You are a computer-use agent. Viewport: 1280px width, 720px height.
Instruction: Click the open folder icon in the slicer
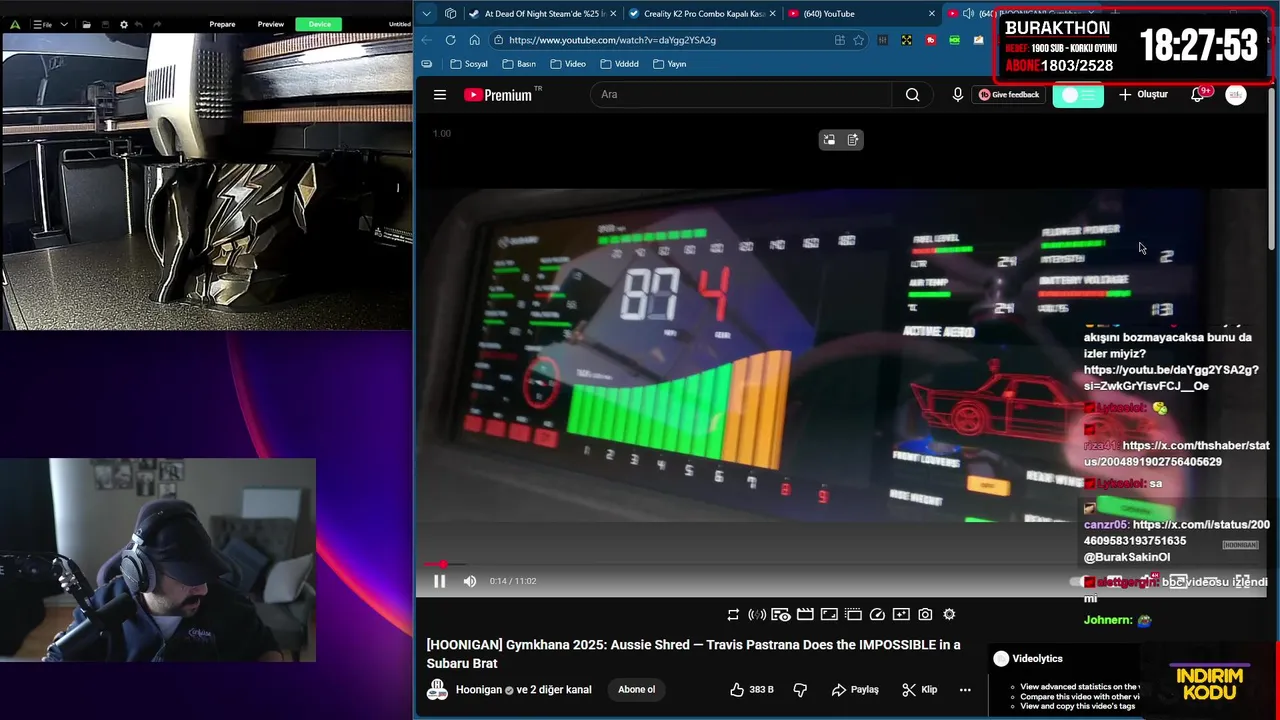tap(87, 24)
